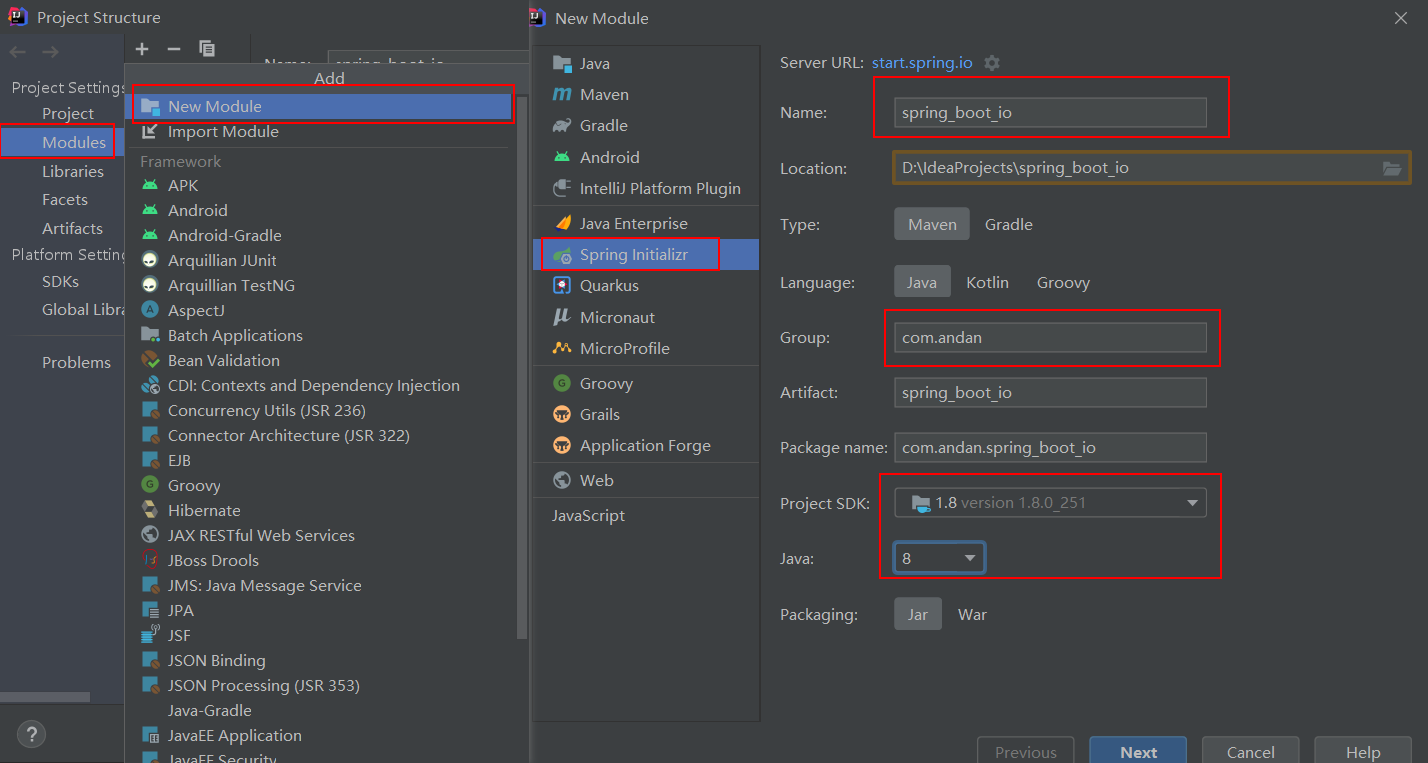This screenshot has height=763, width=1428.
Task: Open Spring Initializr settings gear
Action: point(991,63)
